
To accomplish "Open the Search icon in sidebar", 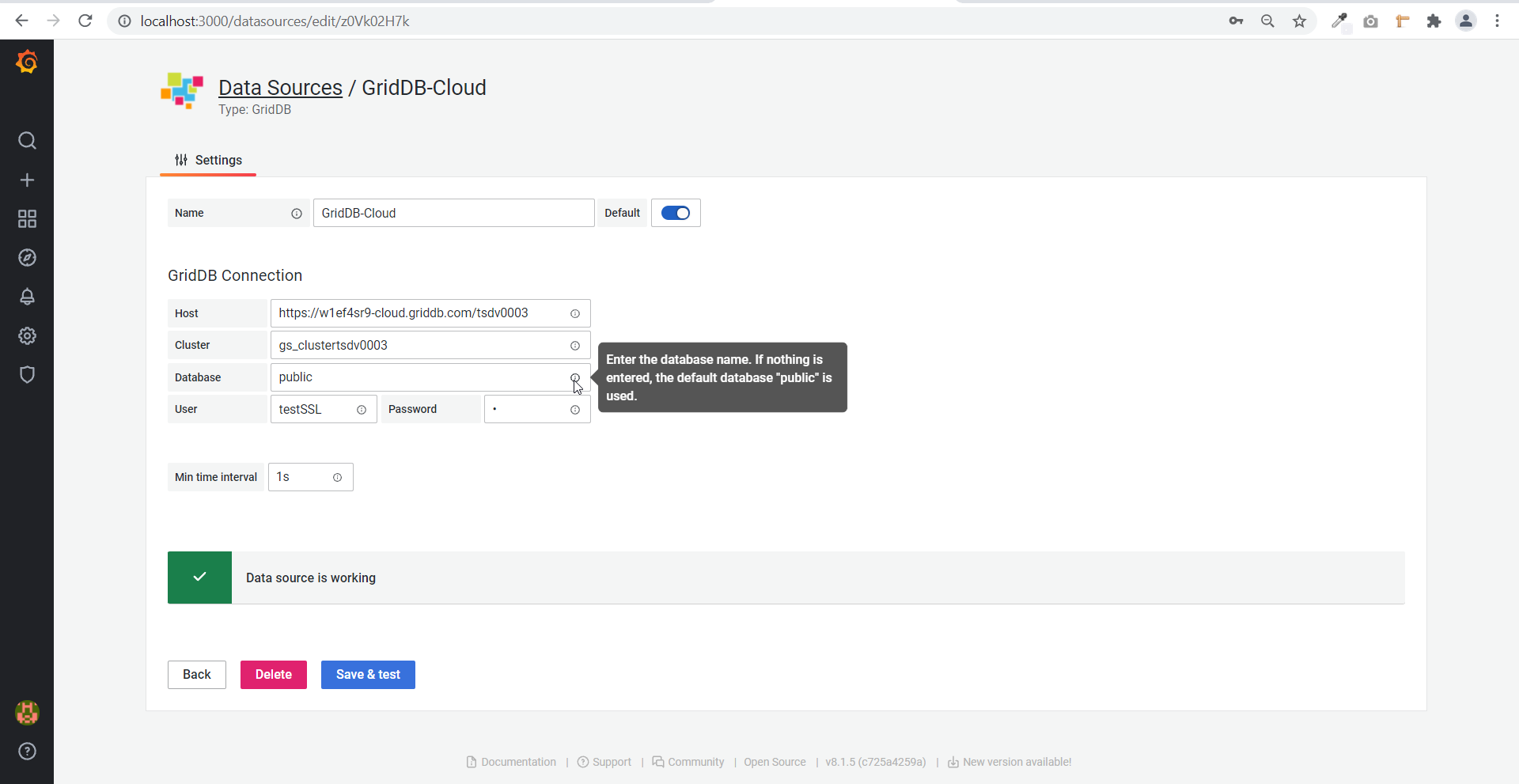I will point(27,141).
